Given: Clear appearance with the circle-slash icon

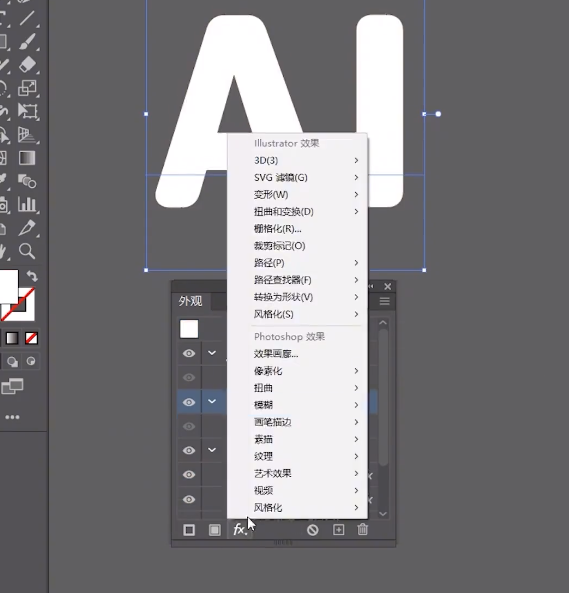Looking at the screenshot, I should coord(313,530).
